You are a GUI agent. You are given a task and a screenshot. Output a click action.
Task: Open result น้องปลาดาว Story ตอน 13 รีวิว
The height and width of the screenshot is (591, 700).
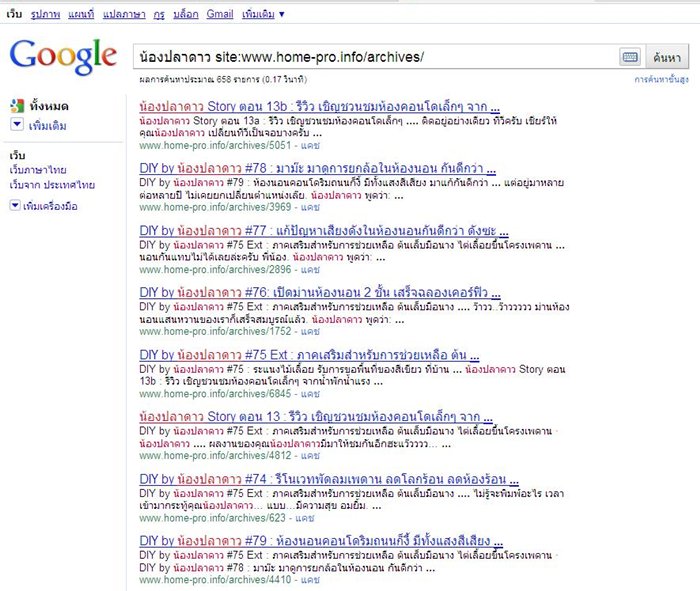(x=316, y=417)
